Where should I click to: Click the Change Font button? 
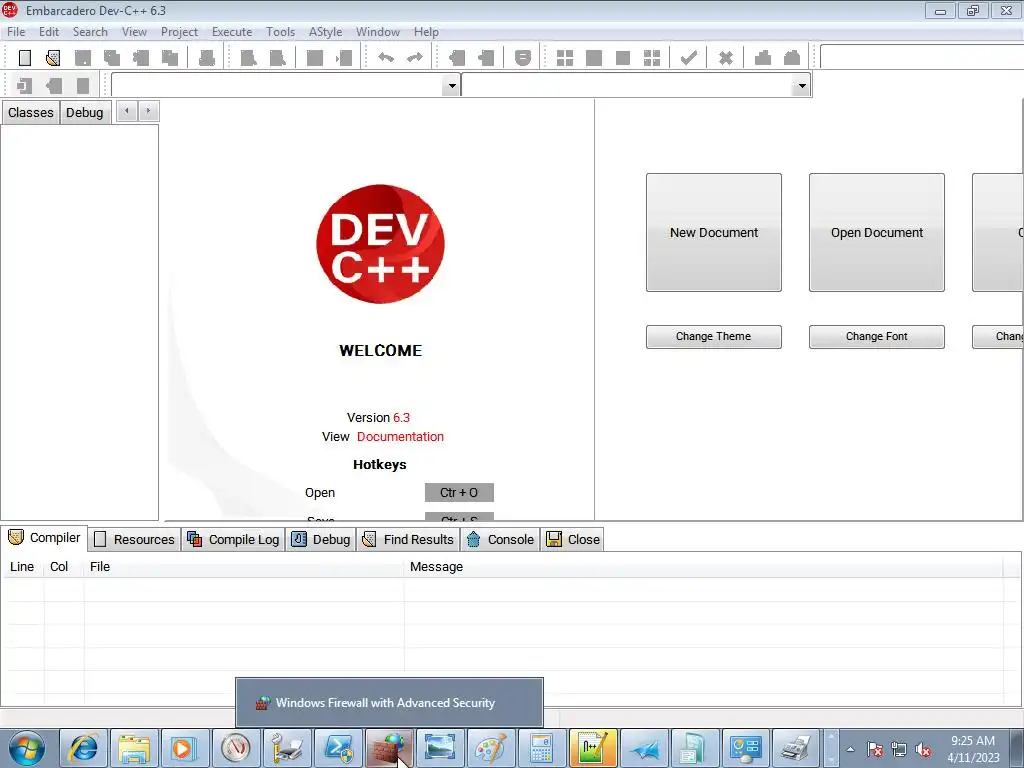coord(876,336)
